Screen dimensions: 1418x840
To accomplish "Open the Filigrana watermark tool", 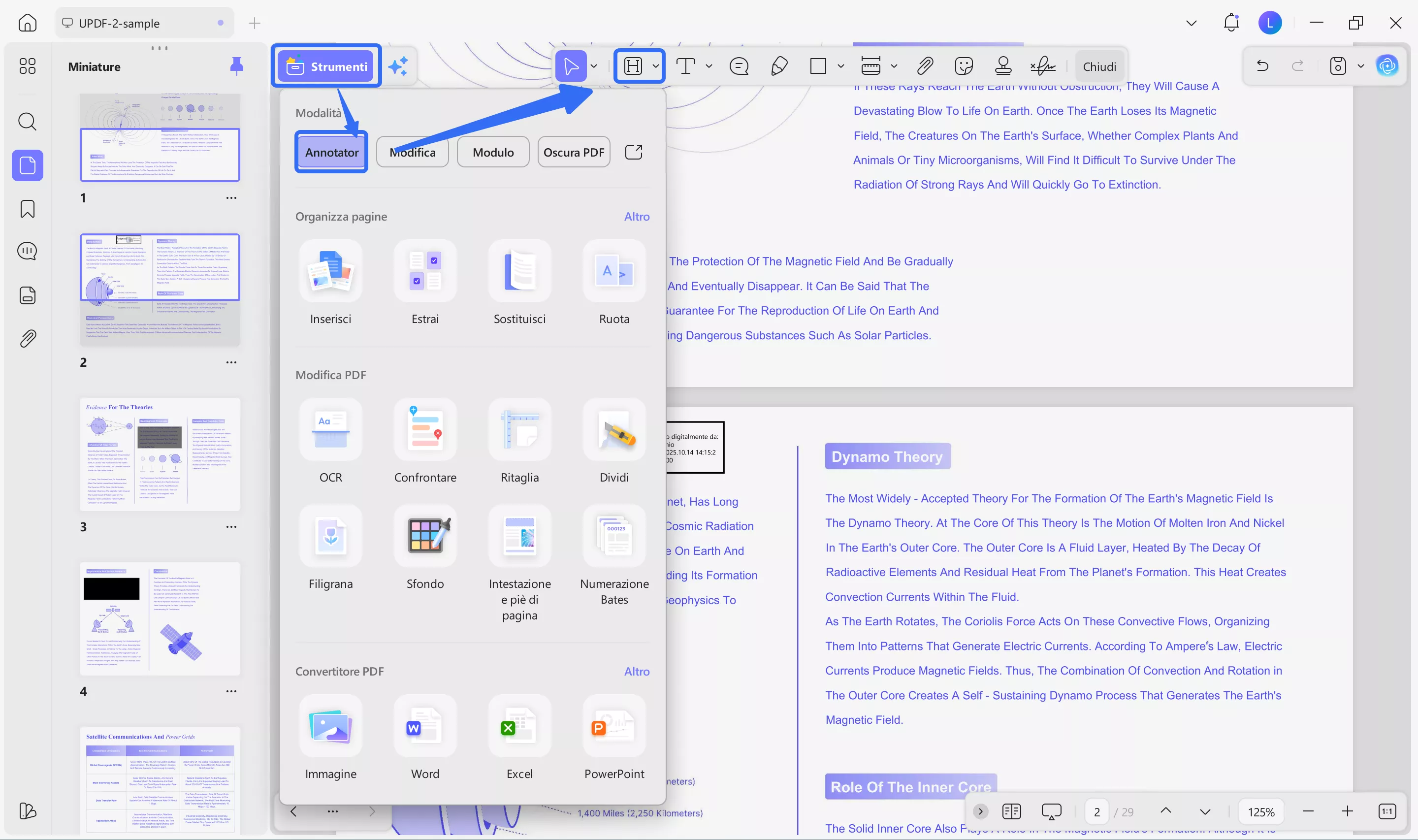I will click(x=330, y=536).
